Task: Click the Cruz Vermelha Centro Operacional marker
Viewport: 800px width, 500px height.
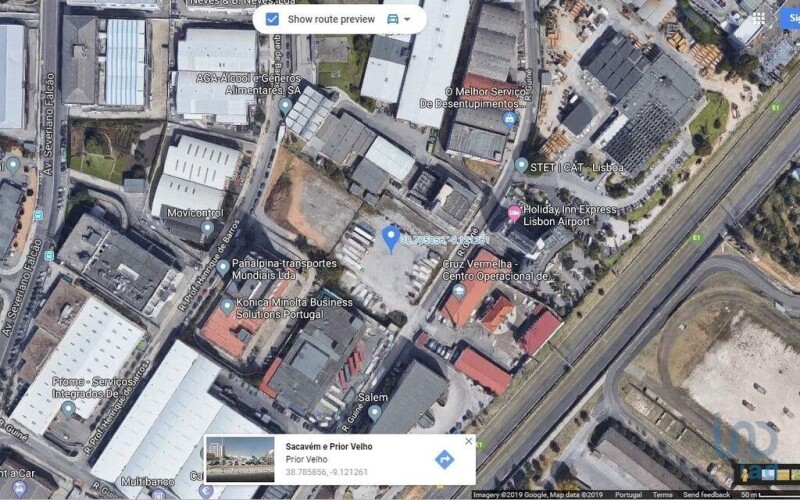Action: [x=458, y=292]
